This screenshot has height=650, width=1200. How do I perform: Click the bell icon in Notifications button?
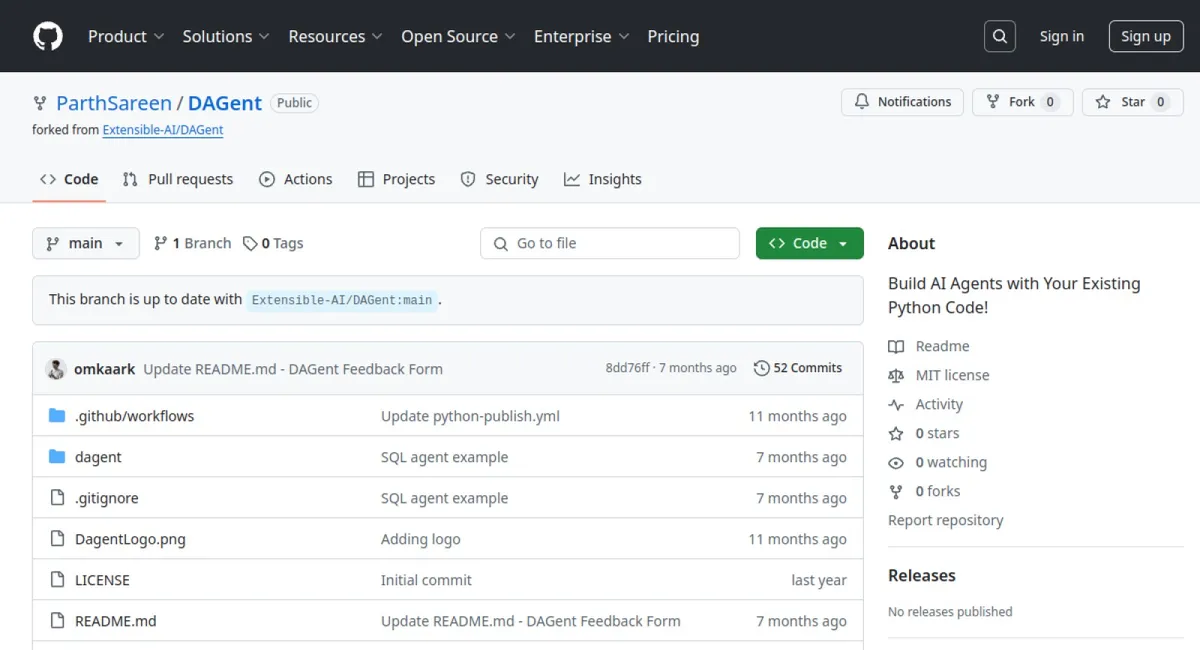[862, 102]
